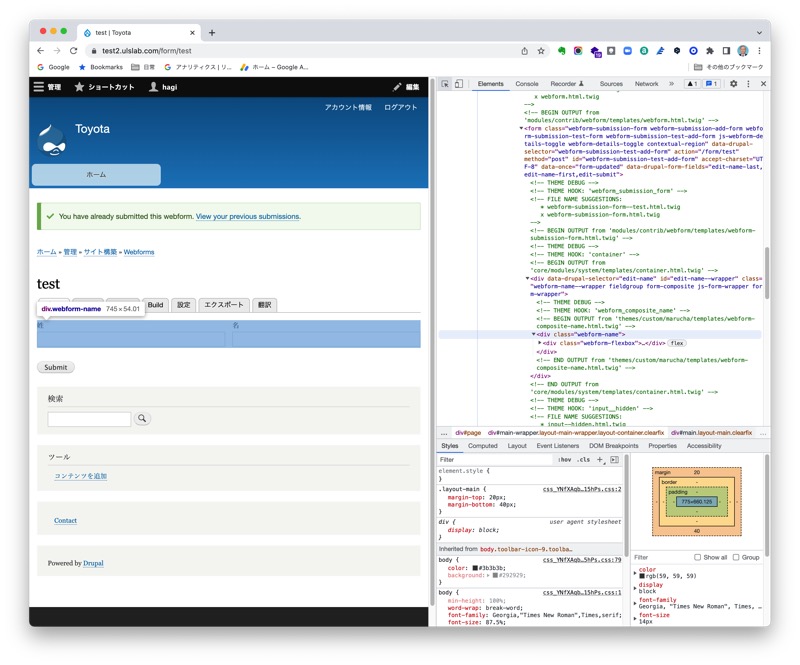
Task: Open the エクスポート tab
Action: [x=224, y=305]
